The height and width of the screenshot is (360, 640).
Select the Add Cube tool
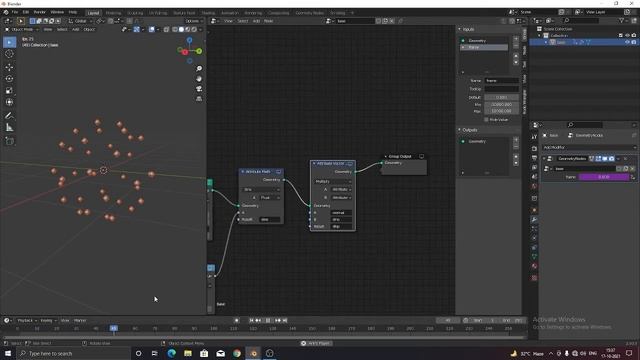point(9,141)
